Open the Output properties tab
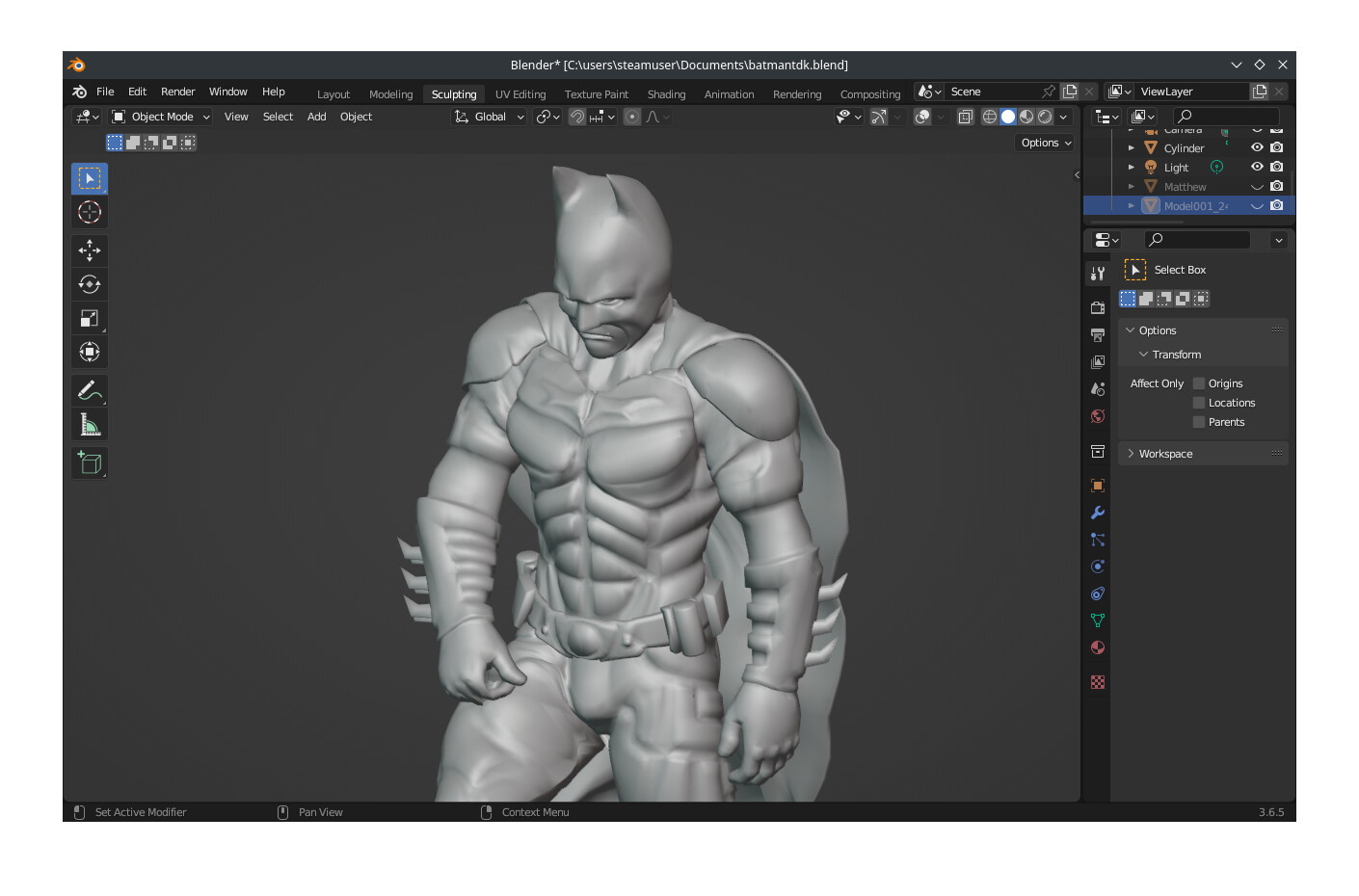The width and height of the screenshot is (1359, 896). click(1098, 335)
